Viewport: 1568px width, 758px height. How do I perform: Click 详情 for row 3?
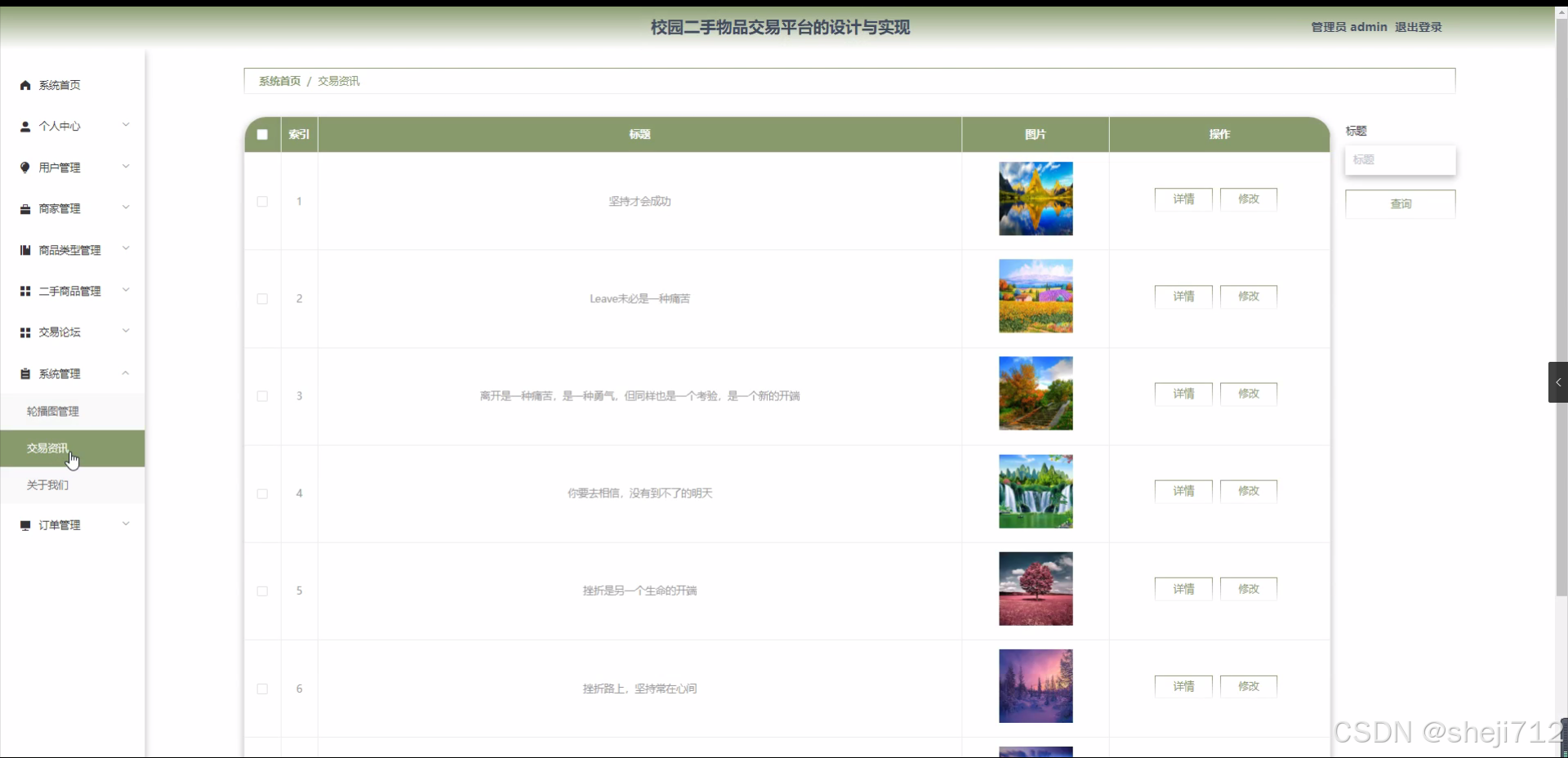point(1183,394)
